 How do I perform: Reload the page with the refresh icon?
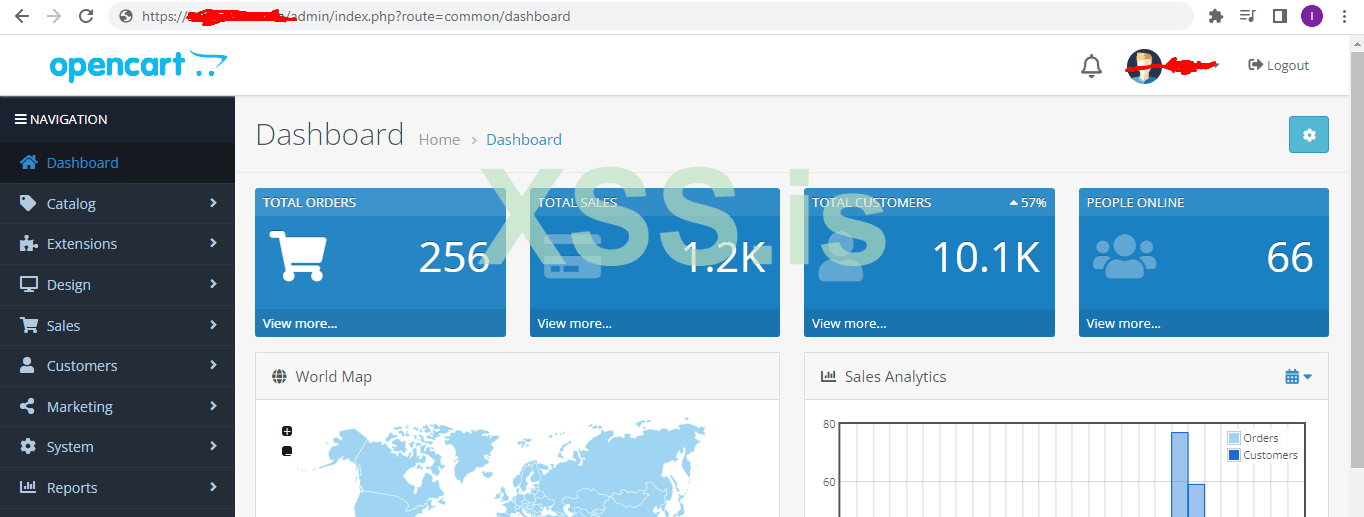86,16
